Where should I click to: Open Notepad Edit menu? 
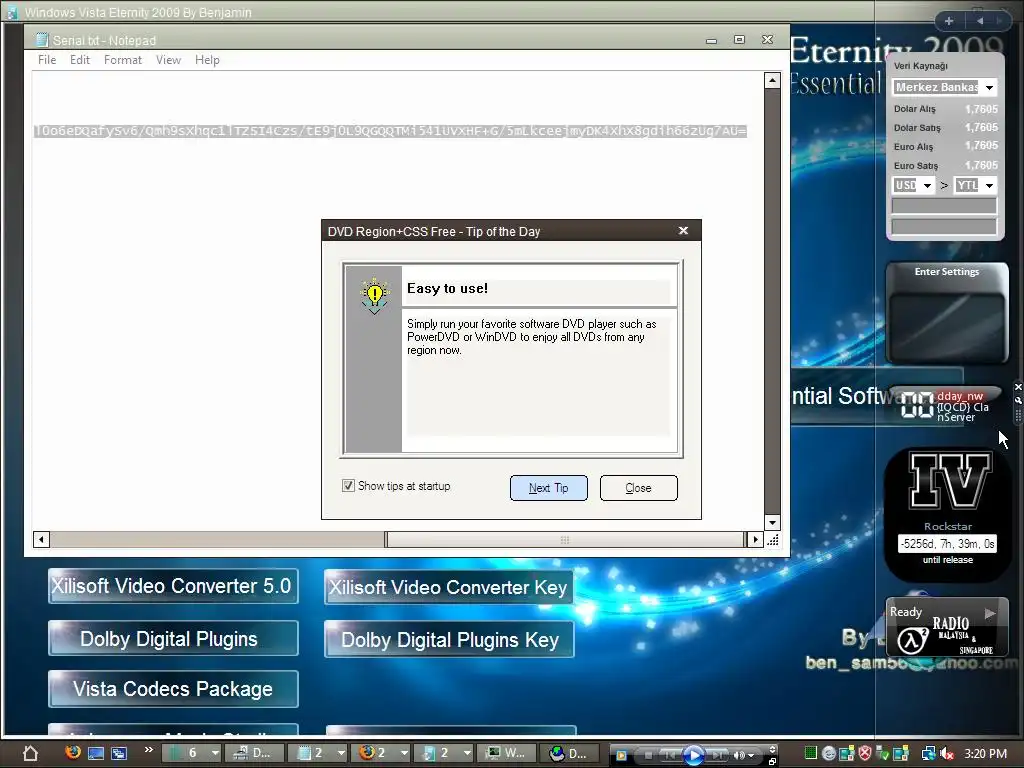80,60
